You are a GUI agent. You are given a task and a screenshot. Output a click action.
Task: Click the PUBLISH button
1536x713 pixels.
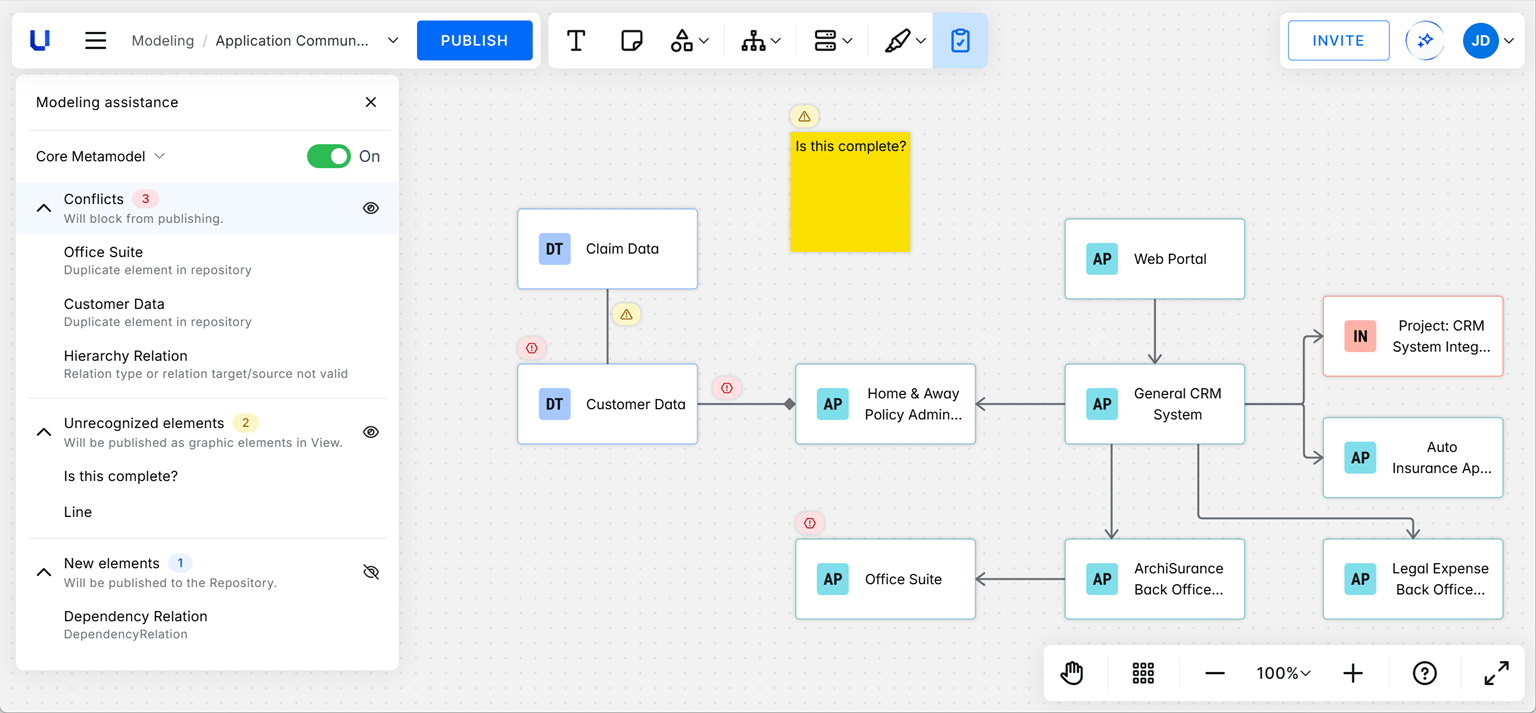(x=474, y=41)
